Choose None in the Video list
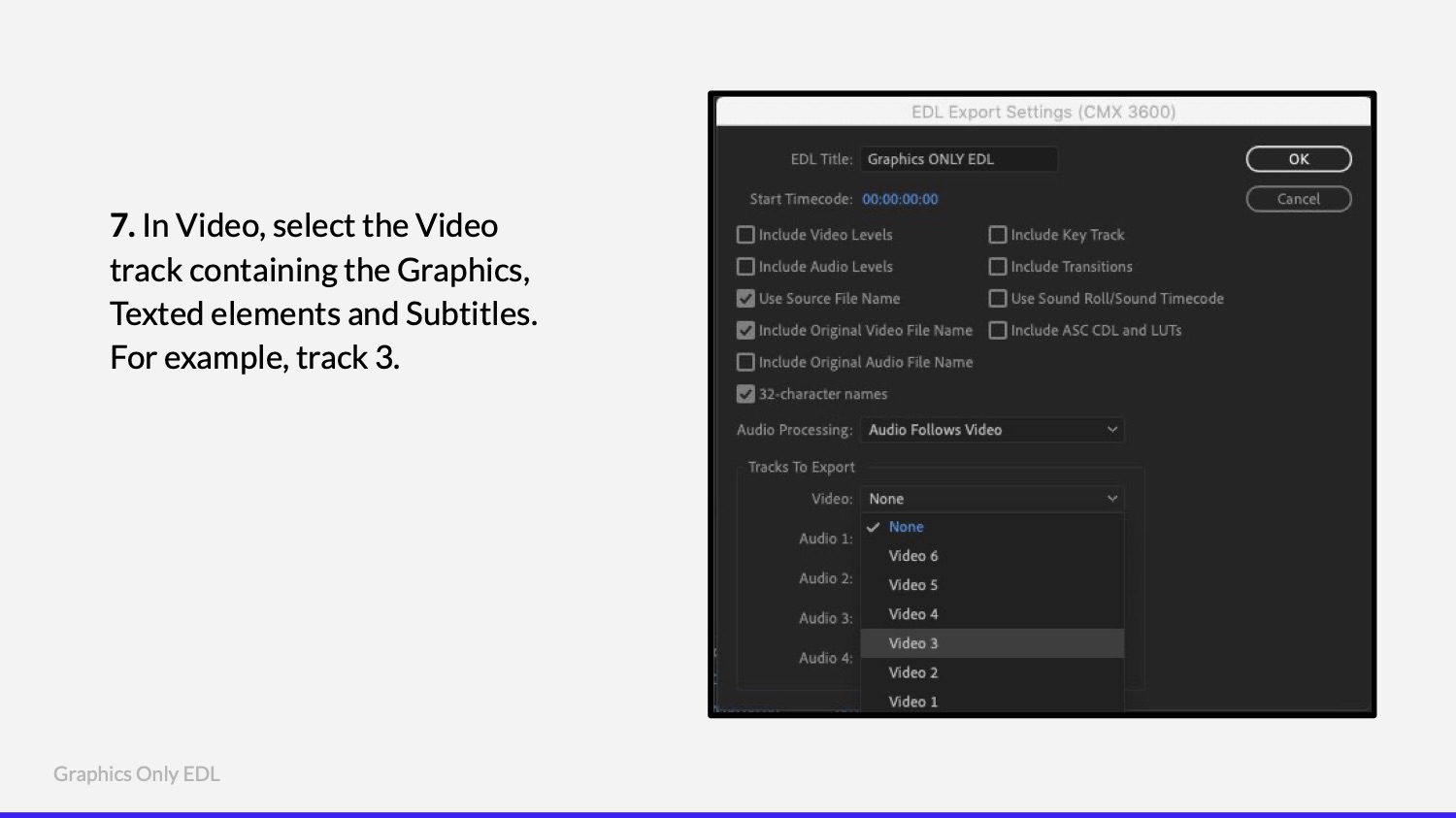1456x818 pixels. coord(992,527)
